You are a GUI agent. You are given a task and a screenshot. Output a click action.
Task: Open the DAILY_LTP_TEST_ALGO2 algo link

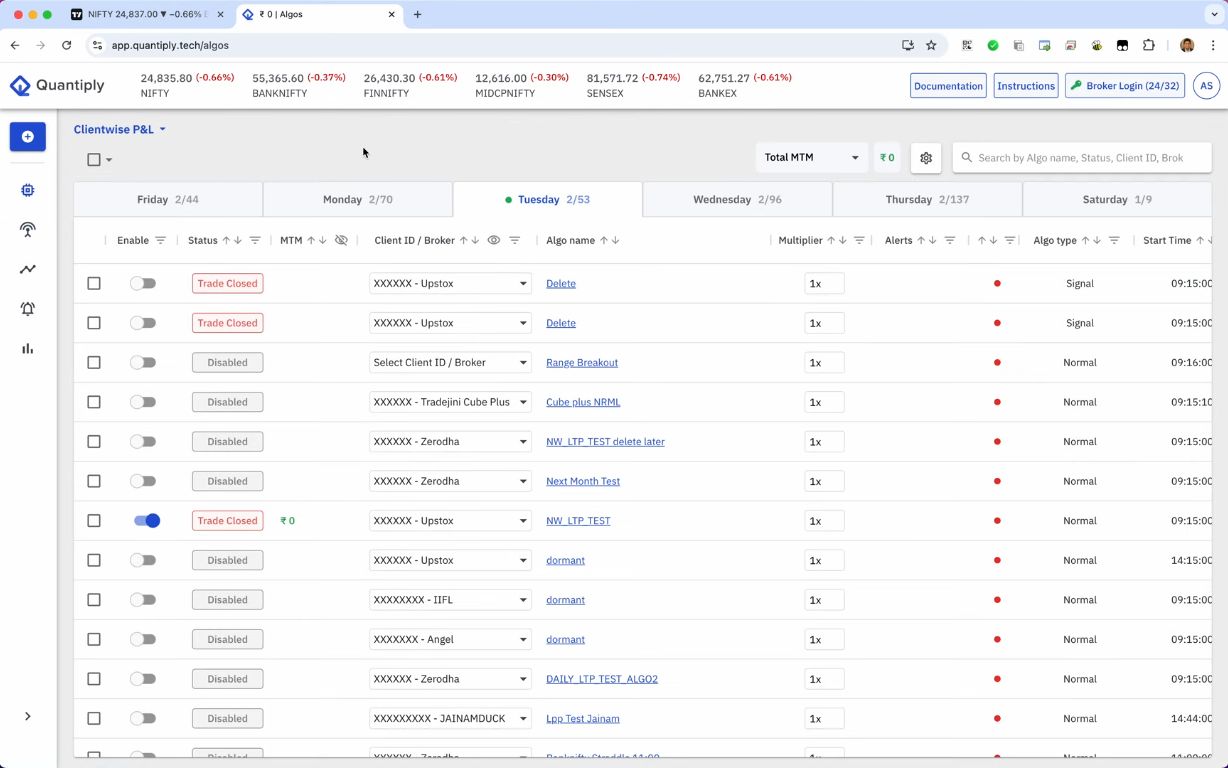[x=602, y=679]
